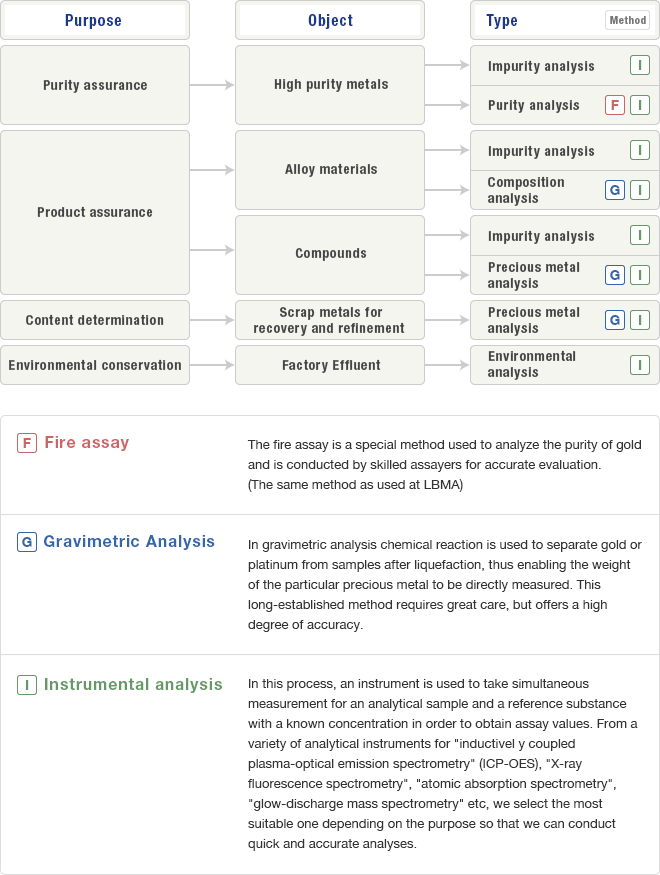Click the blue G icon beside Composition analysis
Image resolution: width=660 pixels, height=875 pixels.
pyautogui.click(x=616, y=190)
